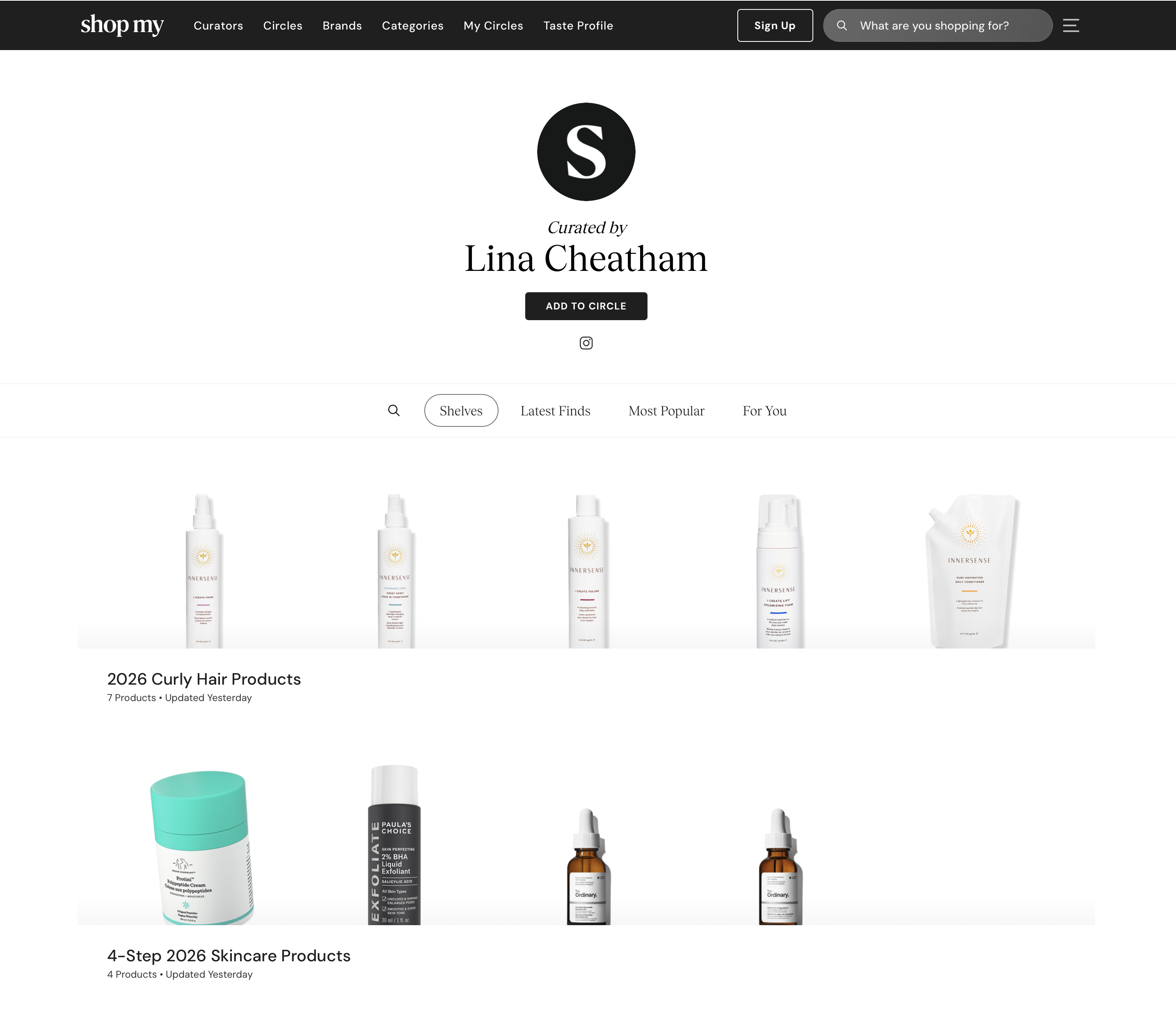Select the Shelves tab
The height and width of the screenshot is (1013, 1176).
[x=461, y=410]
